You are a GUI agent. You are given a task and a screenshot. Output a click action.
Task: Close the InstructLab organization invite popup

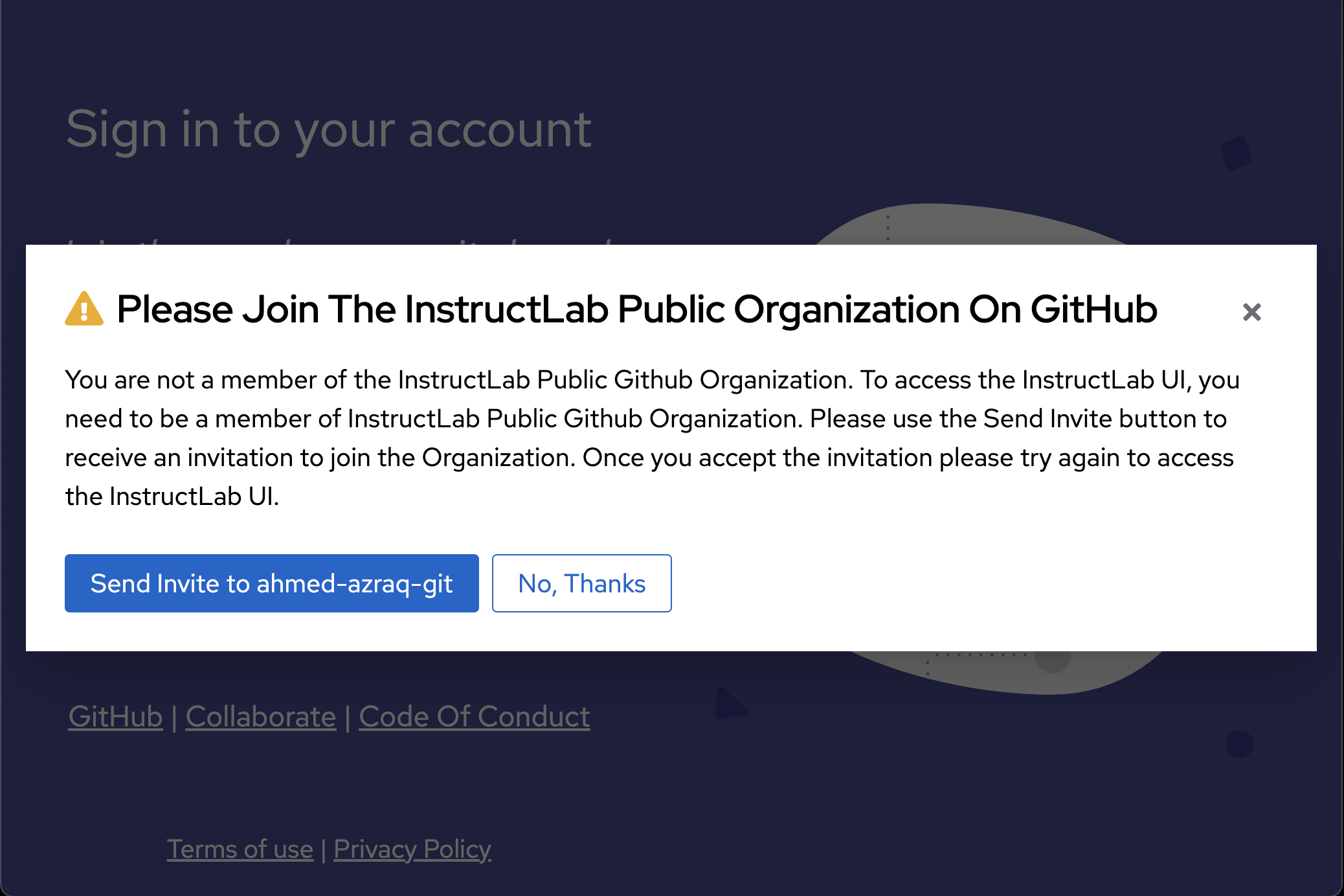(1252, 312)
